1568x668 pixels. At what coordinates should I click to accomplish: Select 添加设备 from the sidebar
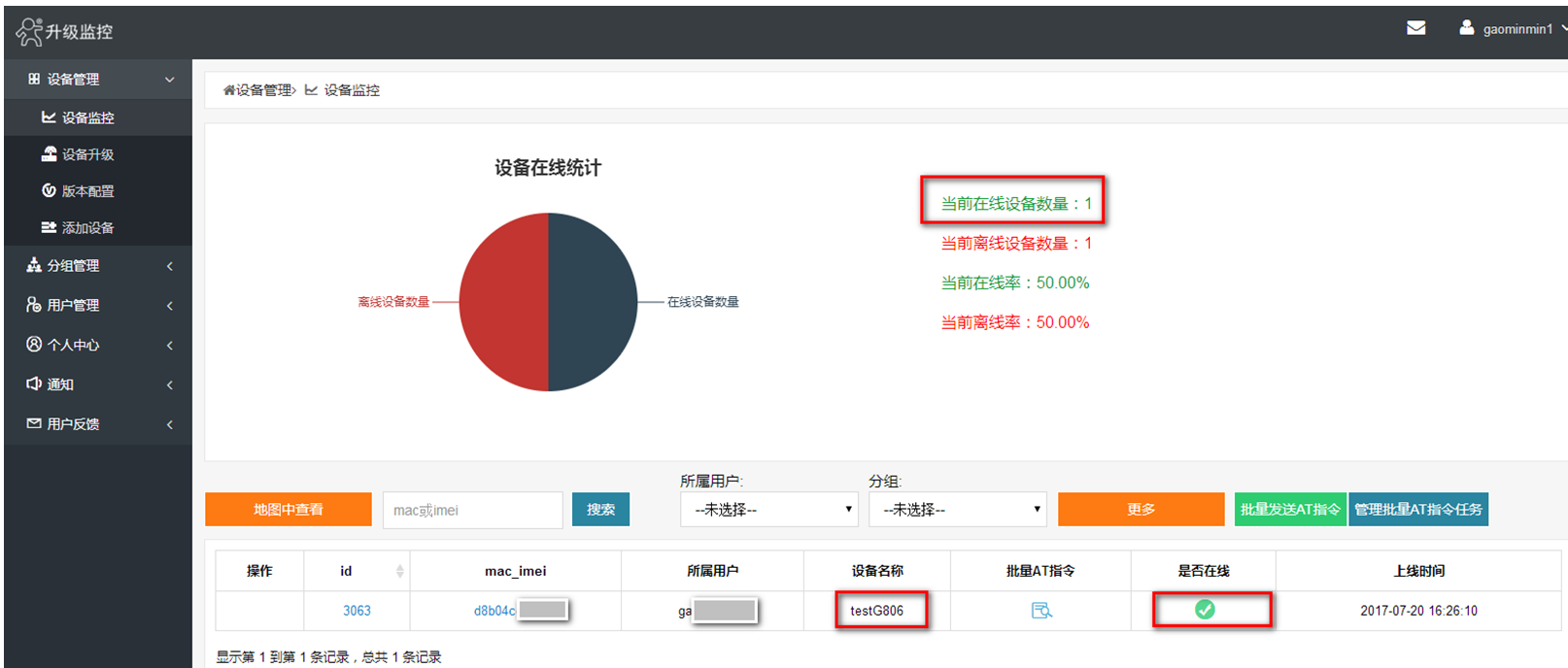[87, 228]
